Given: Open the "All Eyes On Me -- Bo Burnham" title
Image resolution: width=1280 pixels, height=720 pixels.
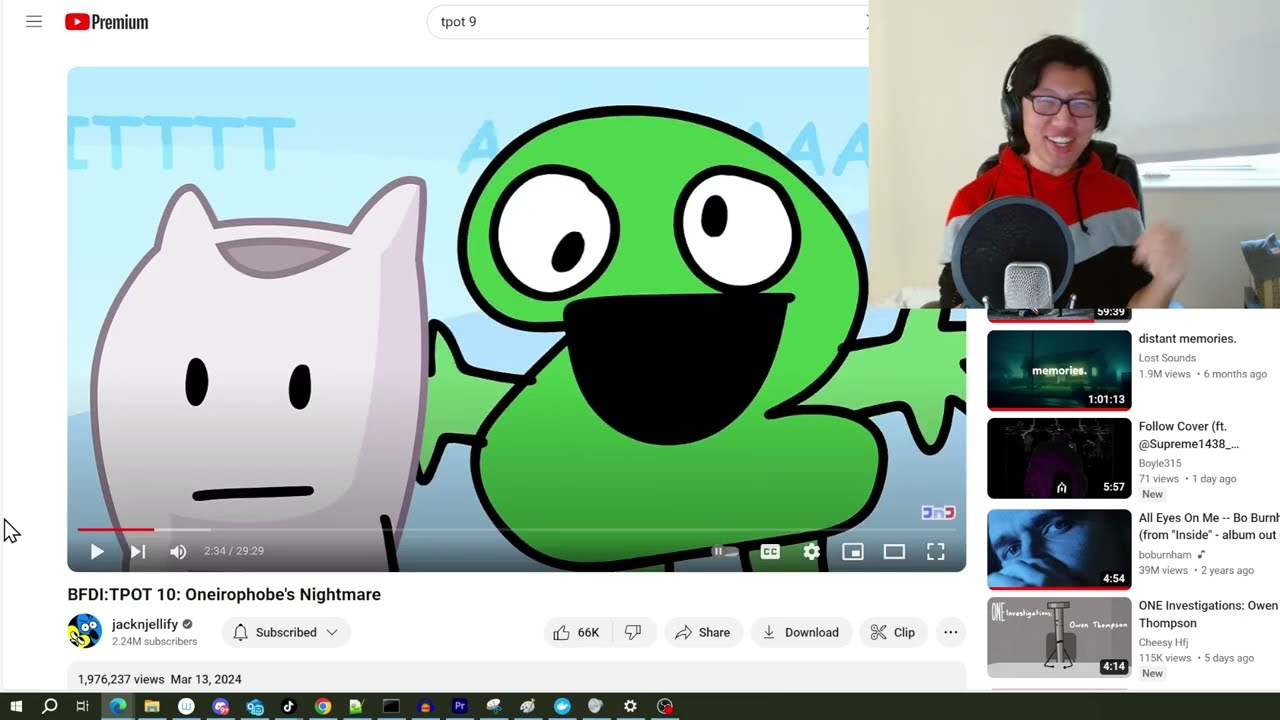Looking at the screenshot, I should pyautogui.click(x=1209, y=526).
